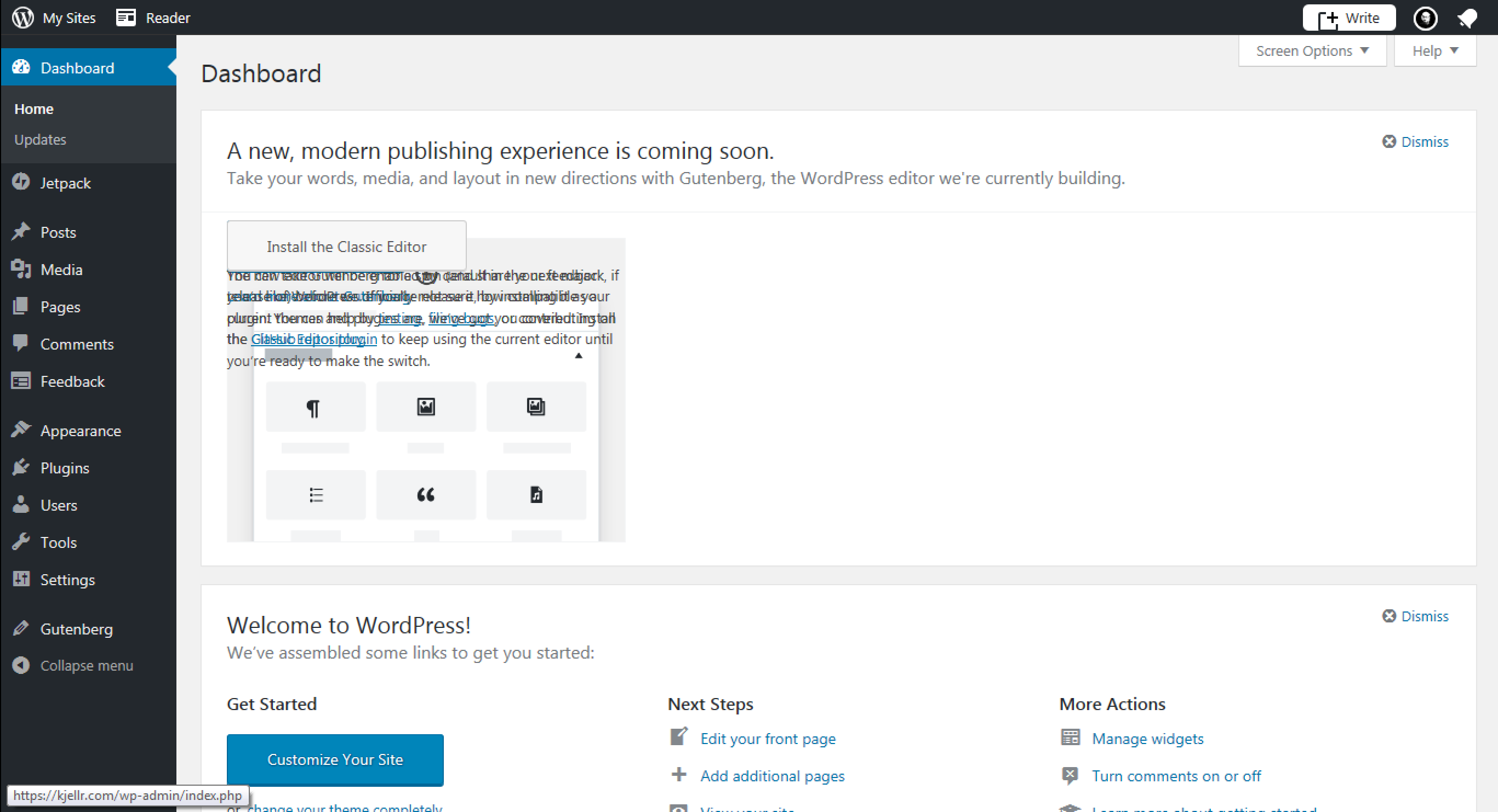This screenshot has height=812, width=1498.
Task: Open the Pages menu
Action: (60, 306)
